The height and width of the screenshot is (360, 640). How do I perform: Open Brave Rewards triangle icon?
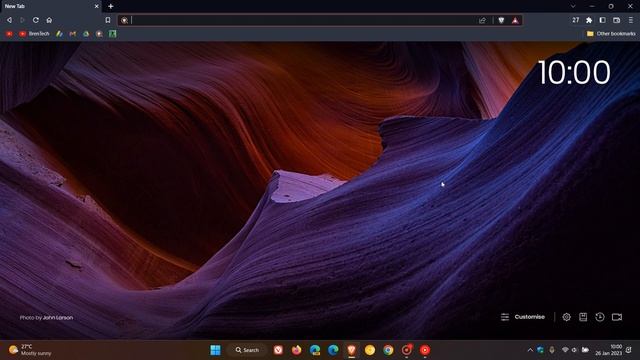point(515,20)
